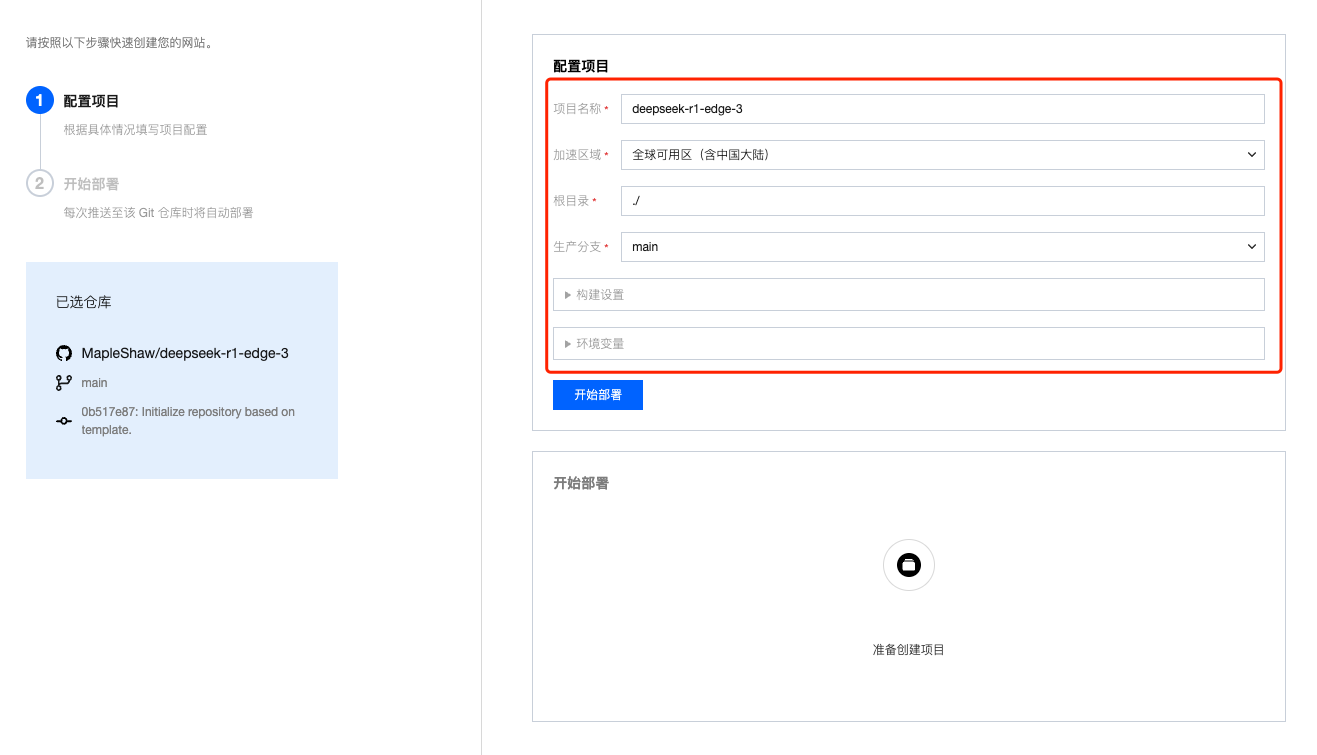Select the 配置项目 step label in sidebar

[x=91, y=101]
